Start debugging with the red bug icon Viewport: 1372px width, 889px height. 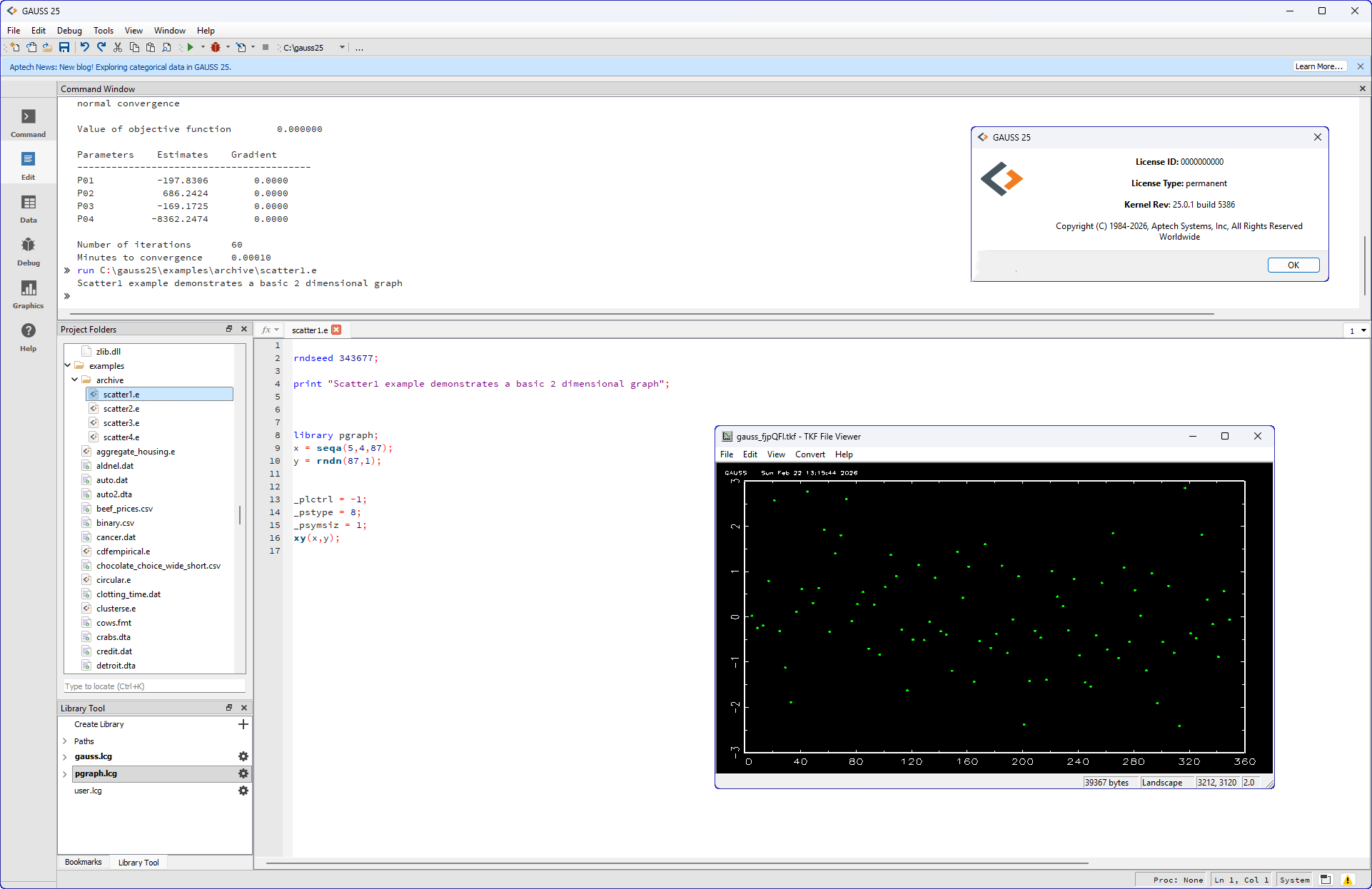point(215,48)
